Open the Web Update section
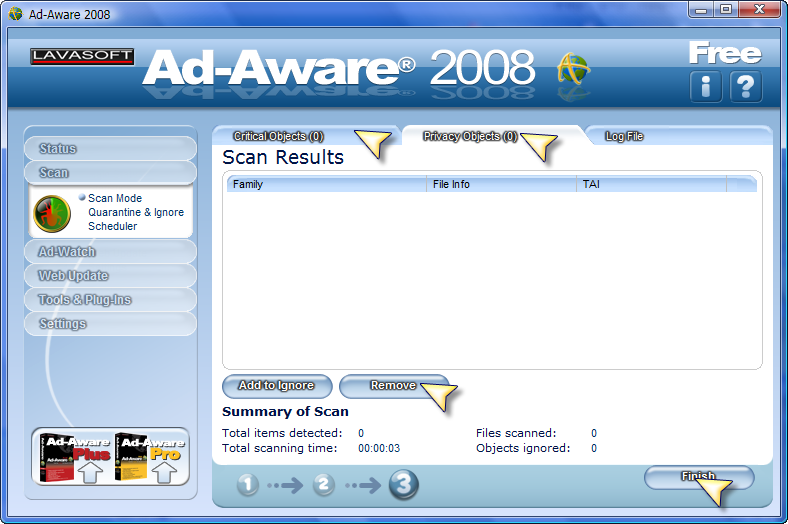The image size is (788, 524). [x=110, y=276]
